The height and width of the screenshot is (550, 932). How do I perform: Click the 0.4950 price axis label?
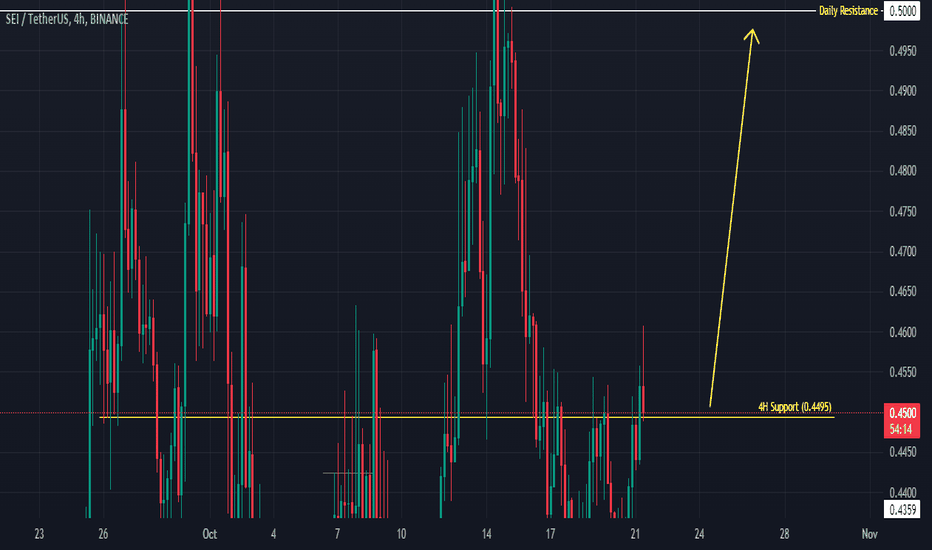[902, 51]
